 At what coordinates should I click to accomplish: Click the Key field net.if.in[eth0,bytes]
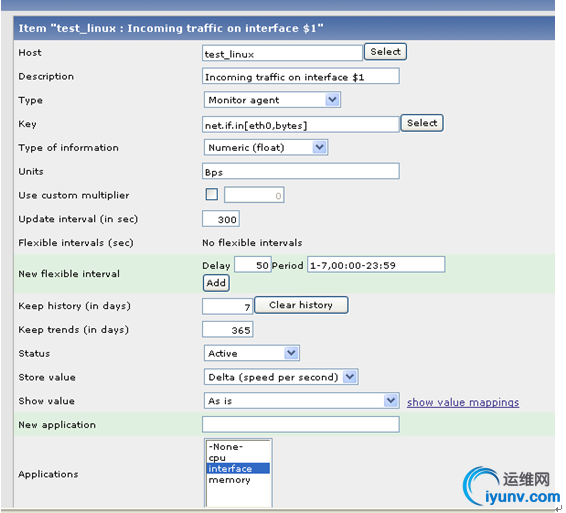pyautogui.click(x=301, y=125)
